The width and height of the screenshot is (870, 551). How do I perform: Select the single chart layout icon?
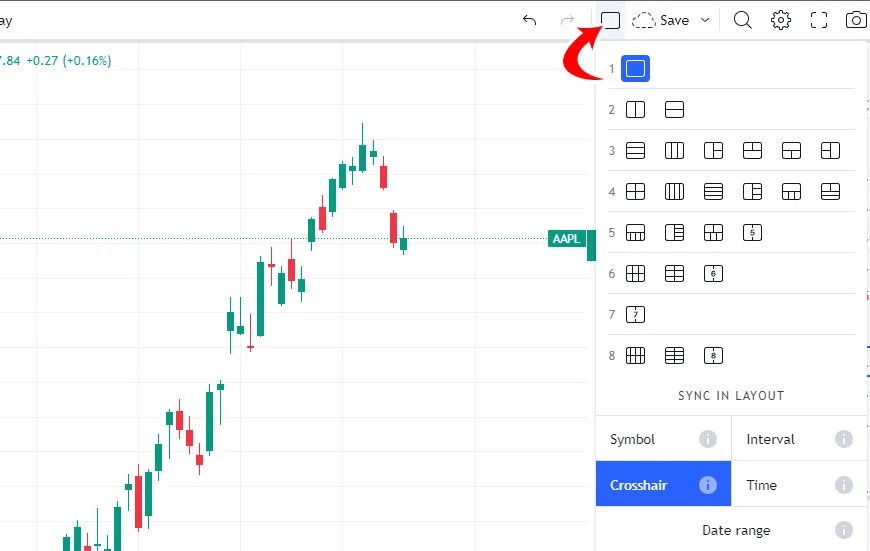(635, 69)
